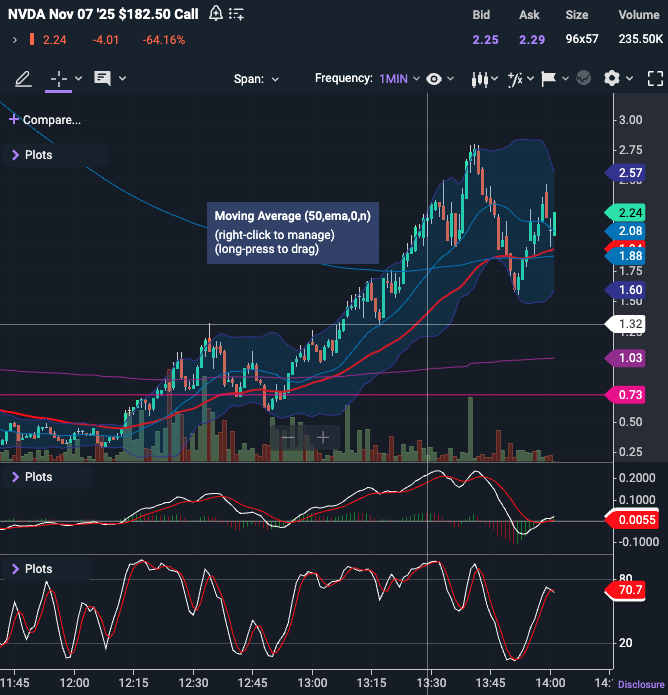Change Frequency from 1MIN
The image size is (668, 695).
398,78
